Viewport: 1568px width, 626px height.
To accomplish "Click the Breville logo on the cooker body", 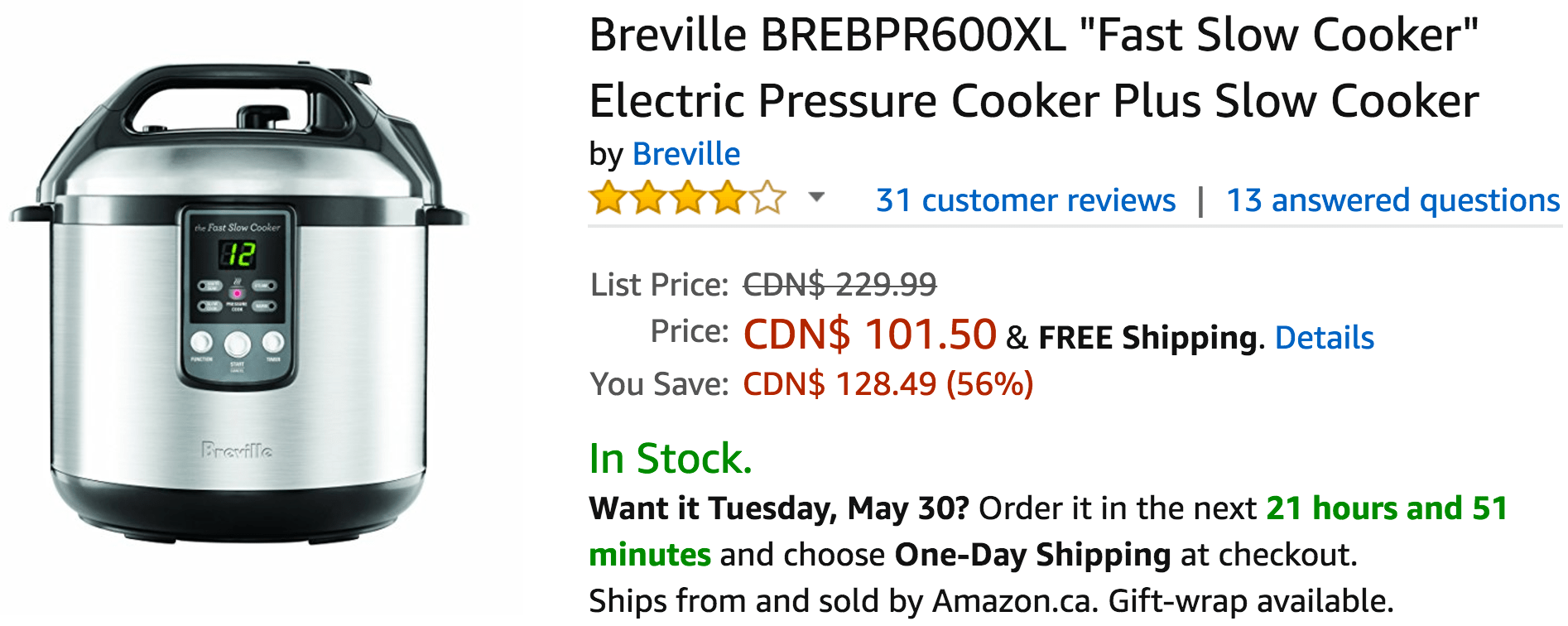I will (237, 450).
